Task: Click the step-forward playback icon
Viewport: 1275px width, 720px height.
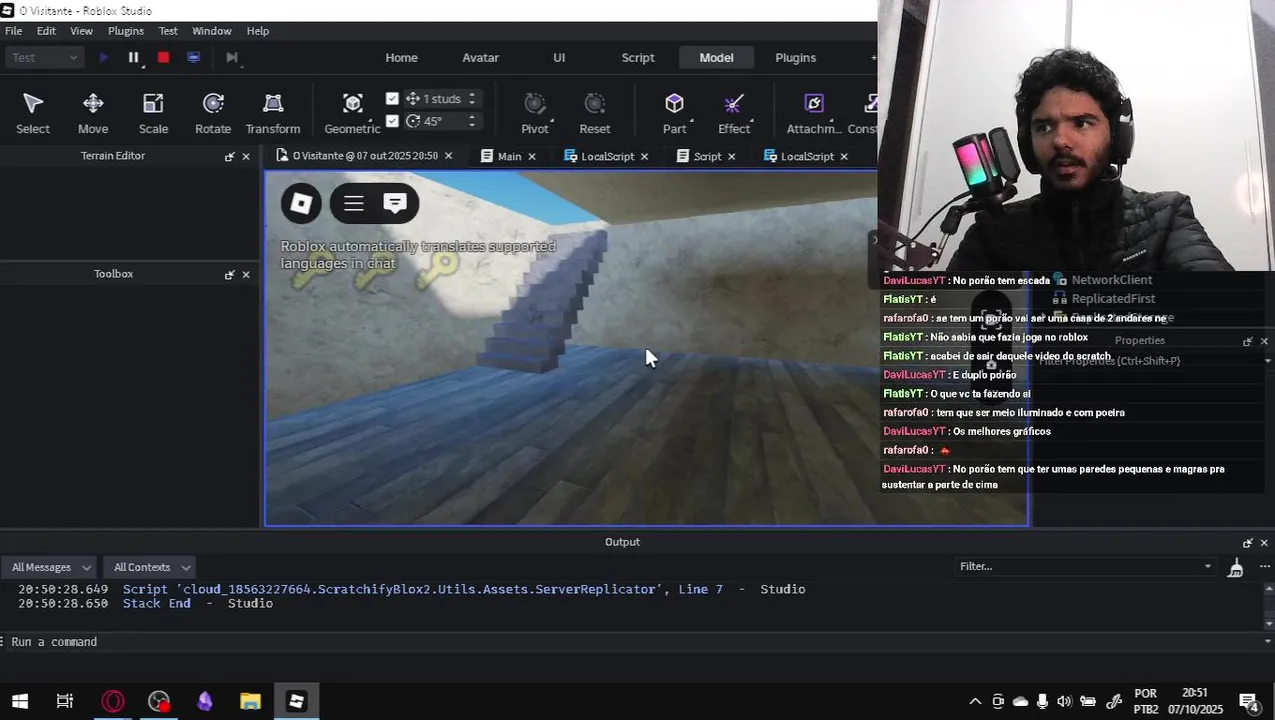Action: [x=231, y=57]
